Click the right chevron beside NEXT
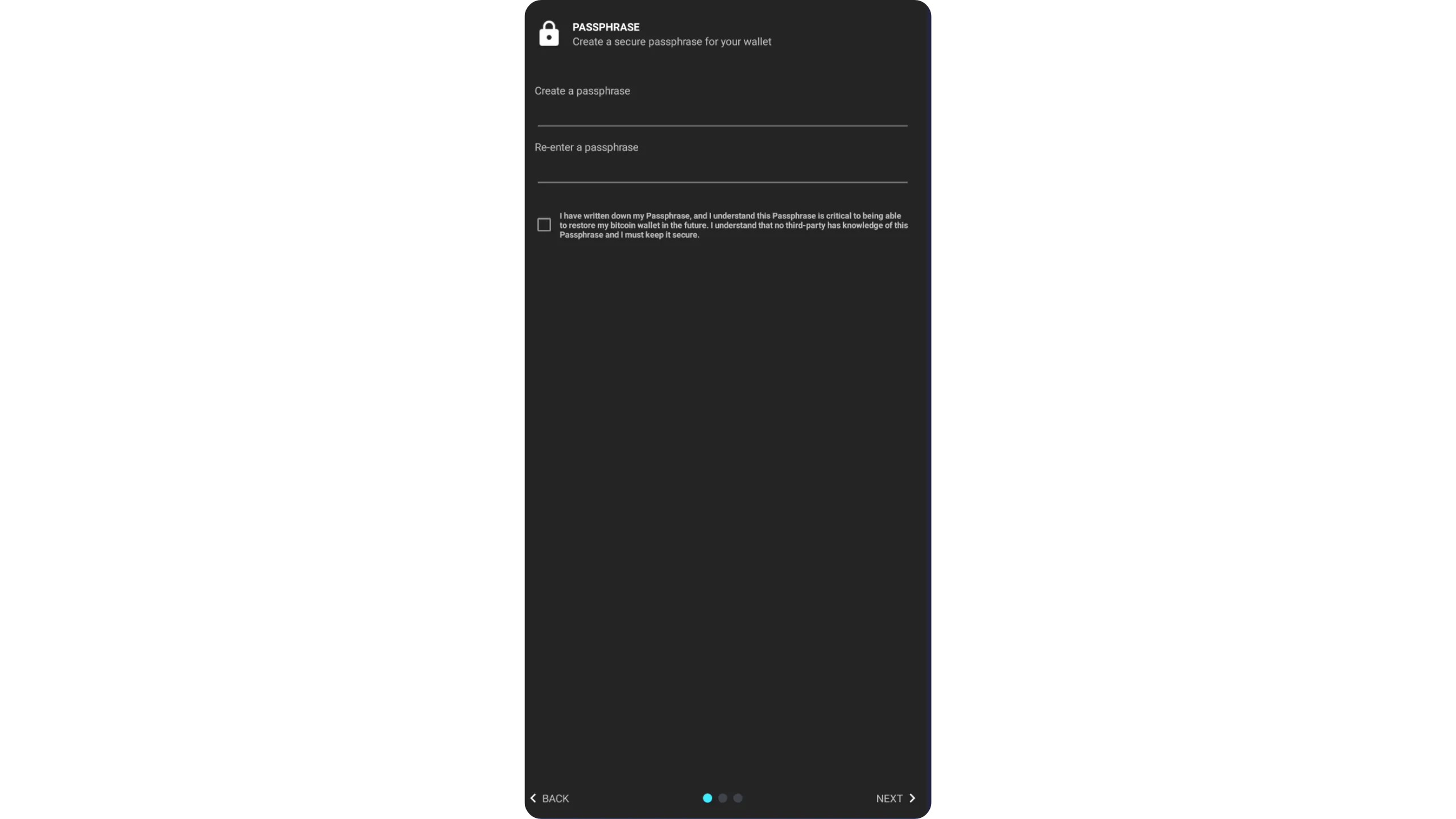The image size is (1456, 819). click(912, 798)
